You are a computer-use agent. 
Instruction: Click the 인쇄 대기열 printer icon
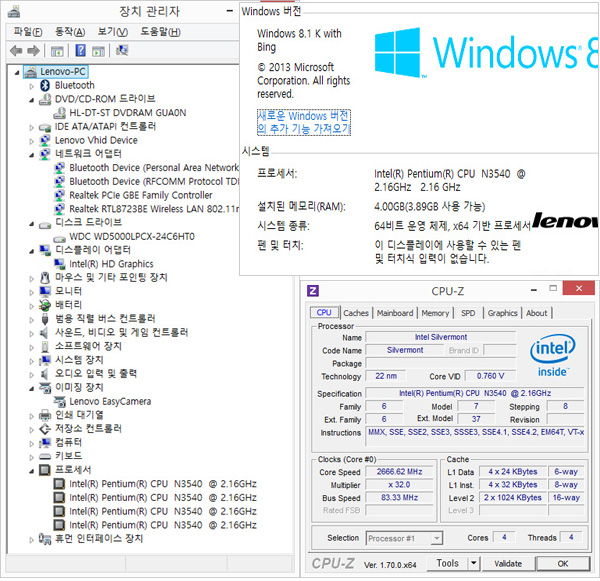pyautogui.click(x=45, y=415)
